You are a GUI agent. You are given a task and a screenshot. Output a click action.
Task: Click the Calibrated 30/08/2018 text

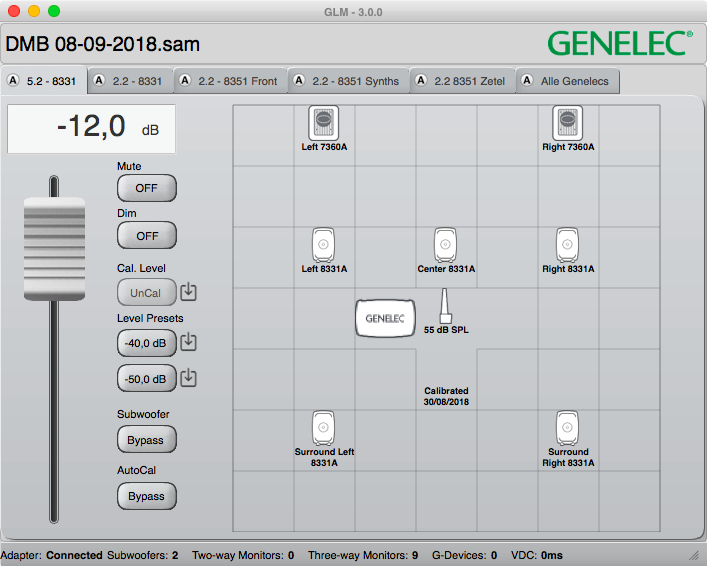[446, 396]
